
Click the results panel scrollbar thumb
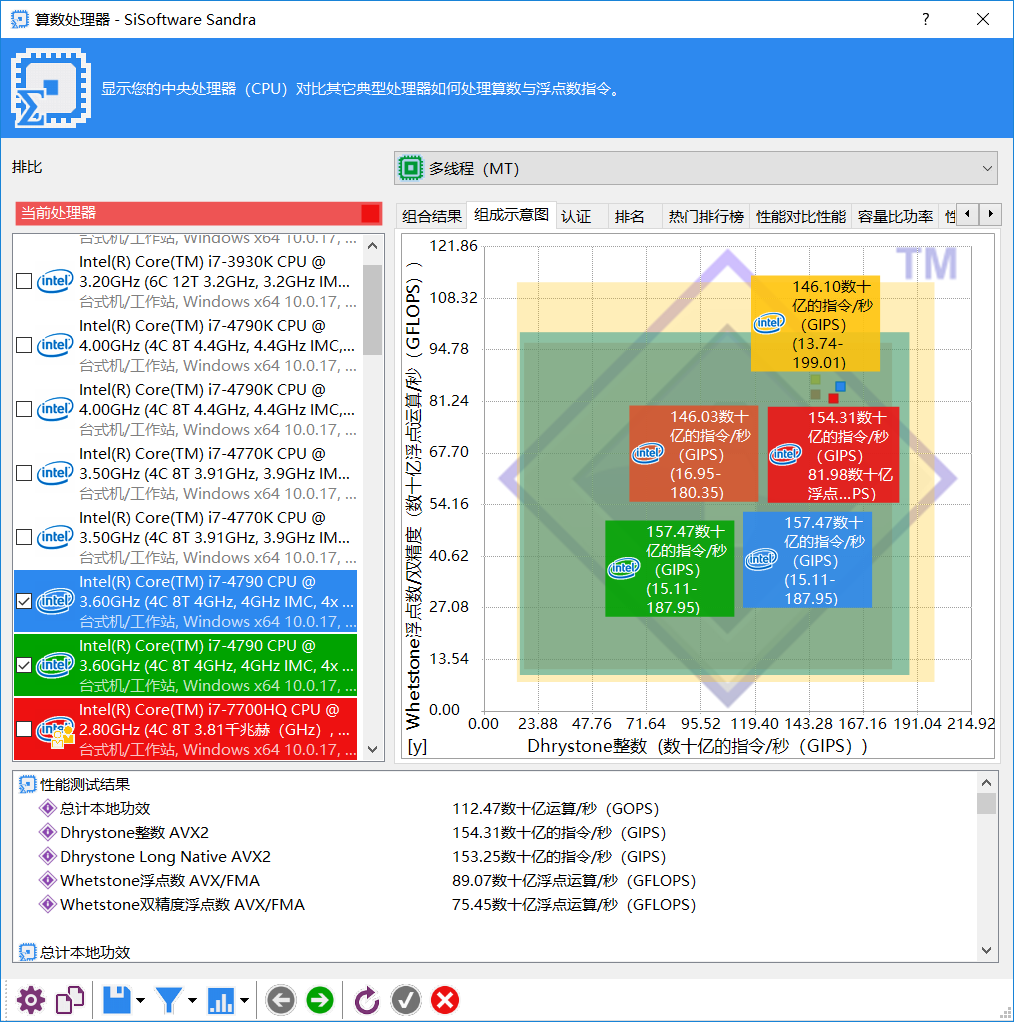click(x=987, y=804)
